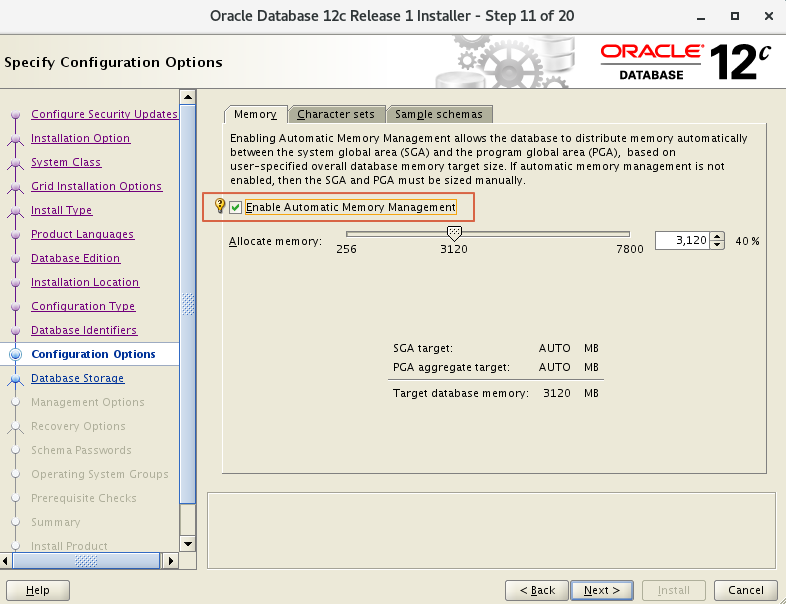Screen dimensions: 786x604
Task: Click the Allocate memory slider thumb
Action: pyautogui.click(x=454, y=233)
